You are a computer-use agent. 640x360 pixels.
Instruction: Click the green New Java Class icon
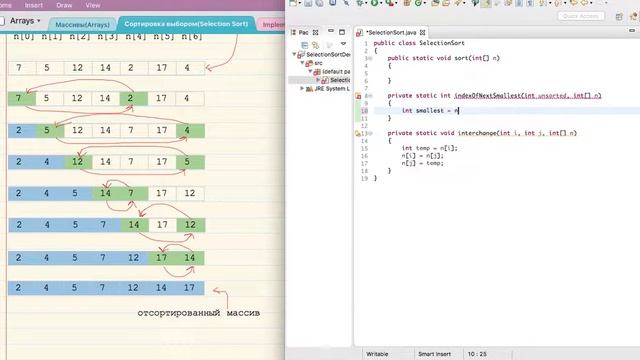point(418,3)
